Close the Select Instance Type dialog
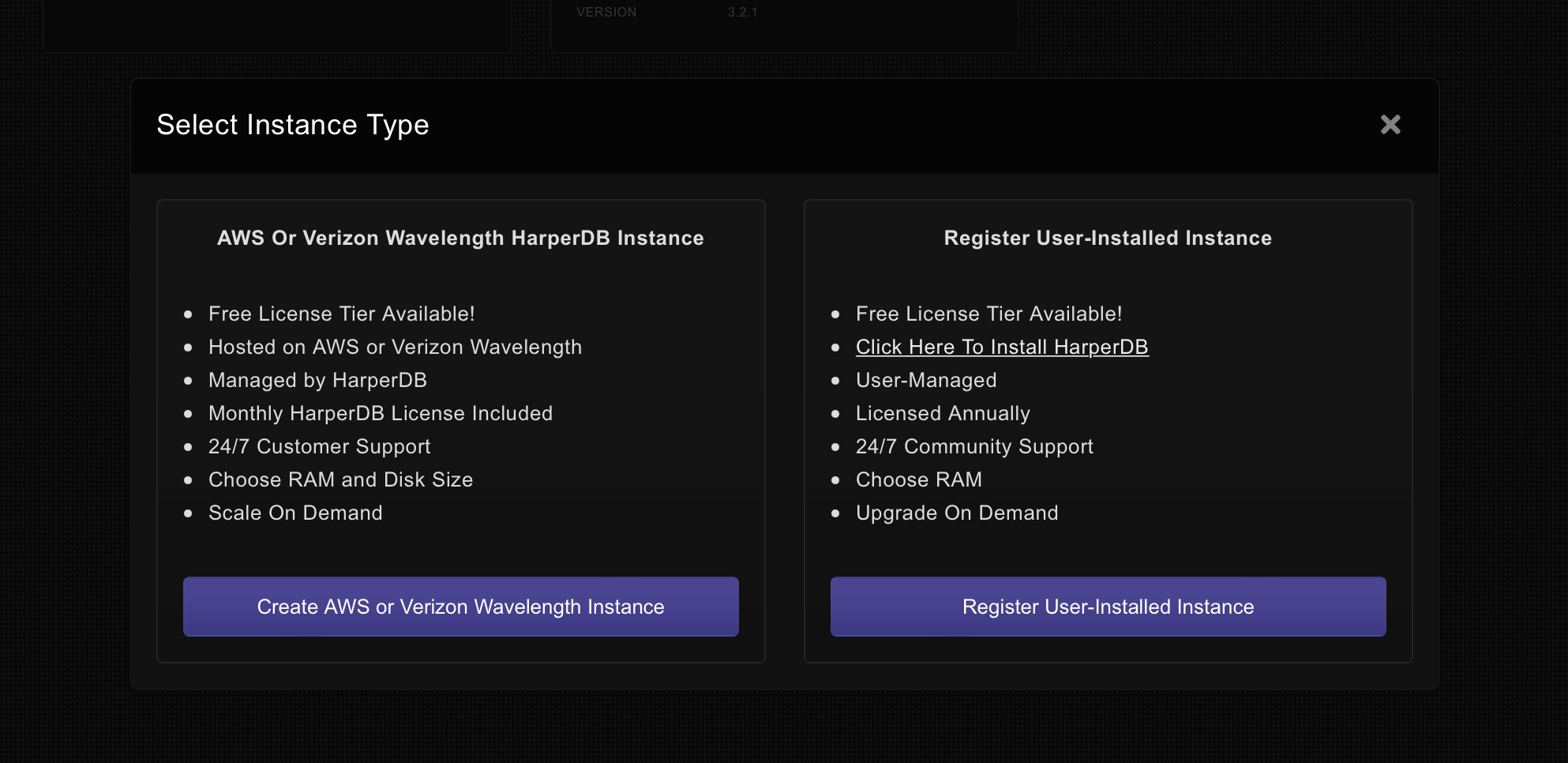 pyautogui.click(x=1390, y=125)
